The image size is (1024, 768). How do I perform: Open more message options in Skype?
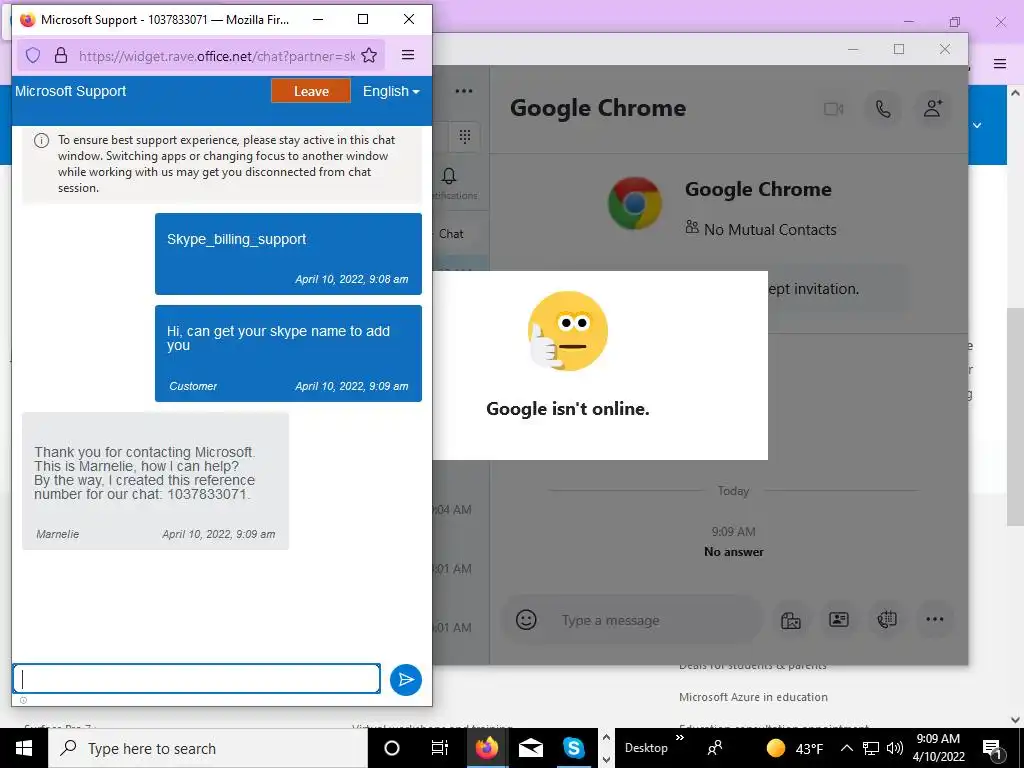935,619
